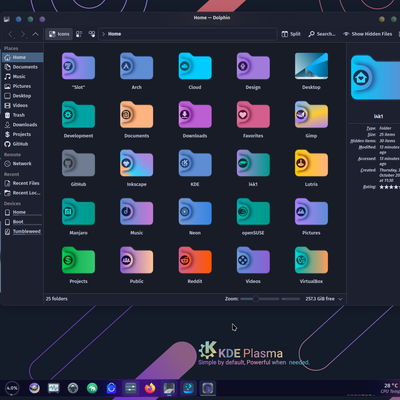Viewport: 400px width, 400px height.
Task: Switch to Compact view mode
Action: click(79, 34)
